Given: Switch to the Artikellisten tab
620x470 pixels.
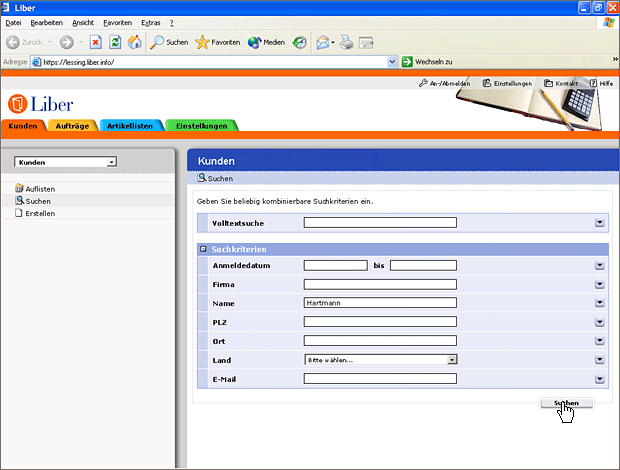Looking at the screenshot, I should point(130,126).
